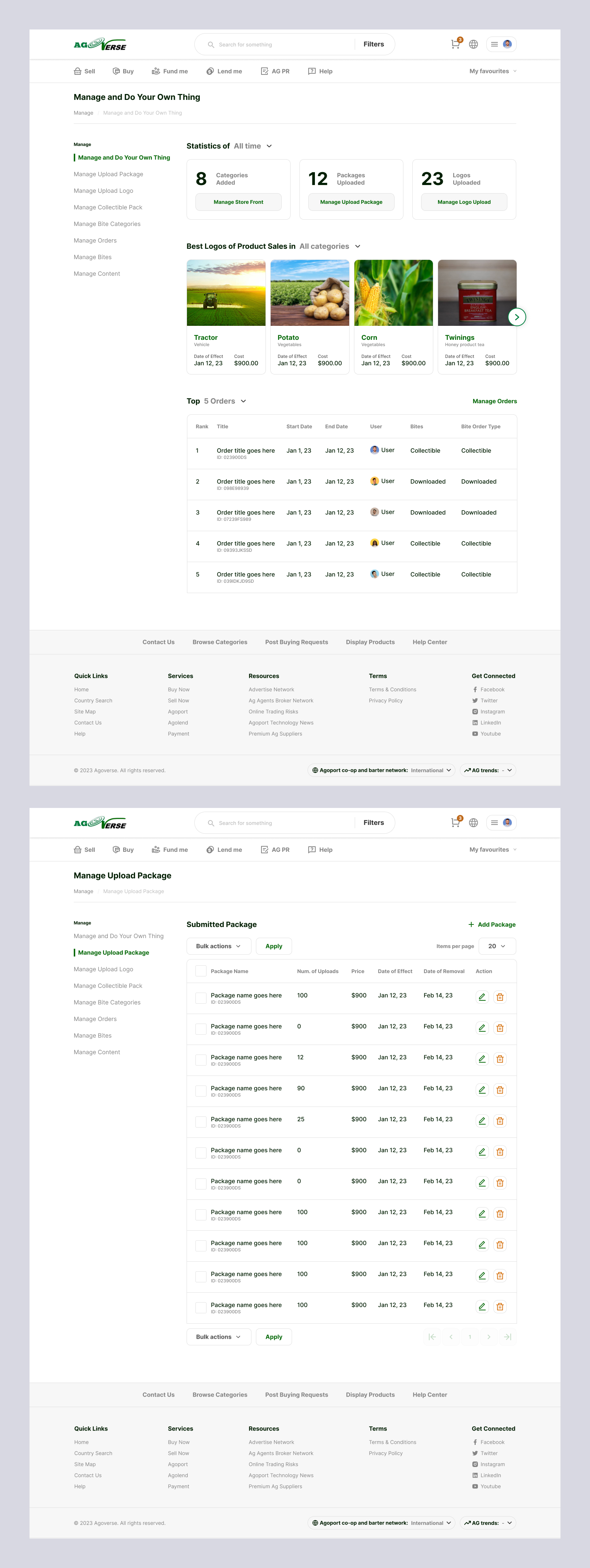Viewport: 590px width, 1568px height.
Task: Go to next page in package pagination
Action: (x=488, y=1337)
